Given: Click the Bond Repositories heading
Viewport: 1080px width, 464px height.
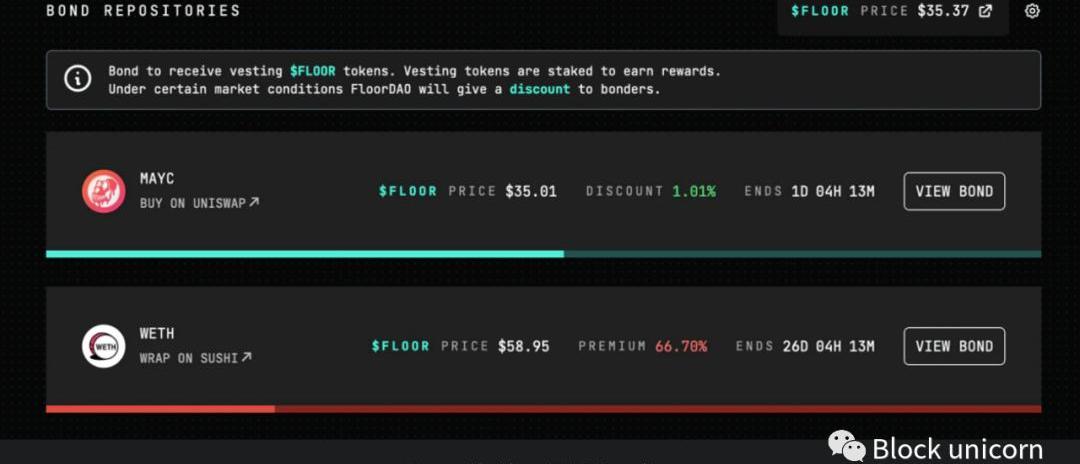Looking at the screenshot, I should [143, 11].
